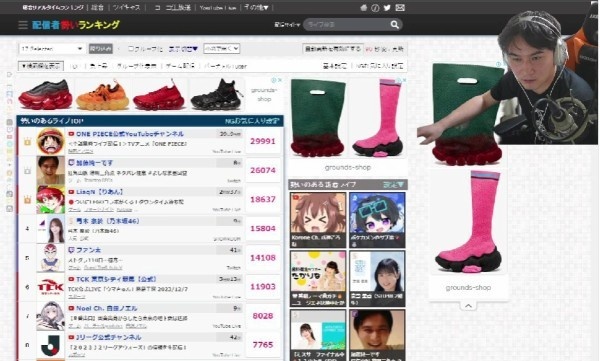Open the hamburger menu beside the site logo

click(23, 25)
